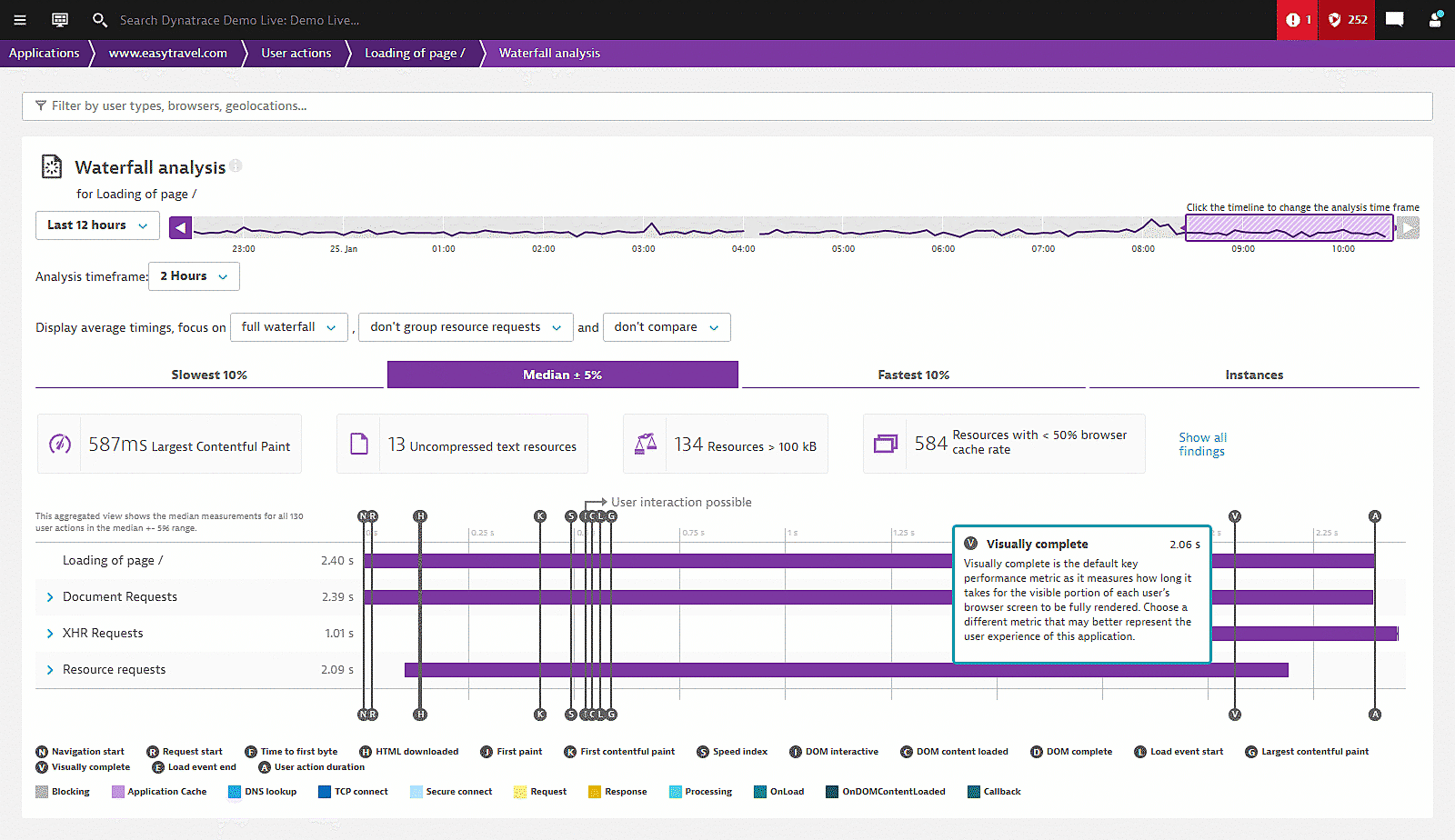This screenshot has width=1455, height=840.
Task: Open the chat message icon
Action: tap(1394, 20)
